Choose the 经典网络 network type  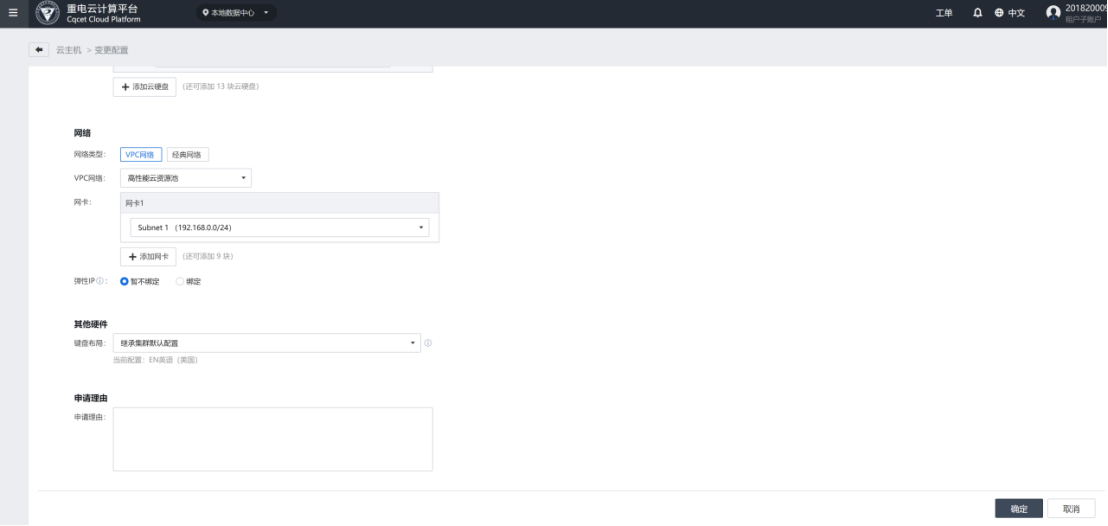click(x=187, y=155)
